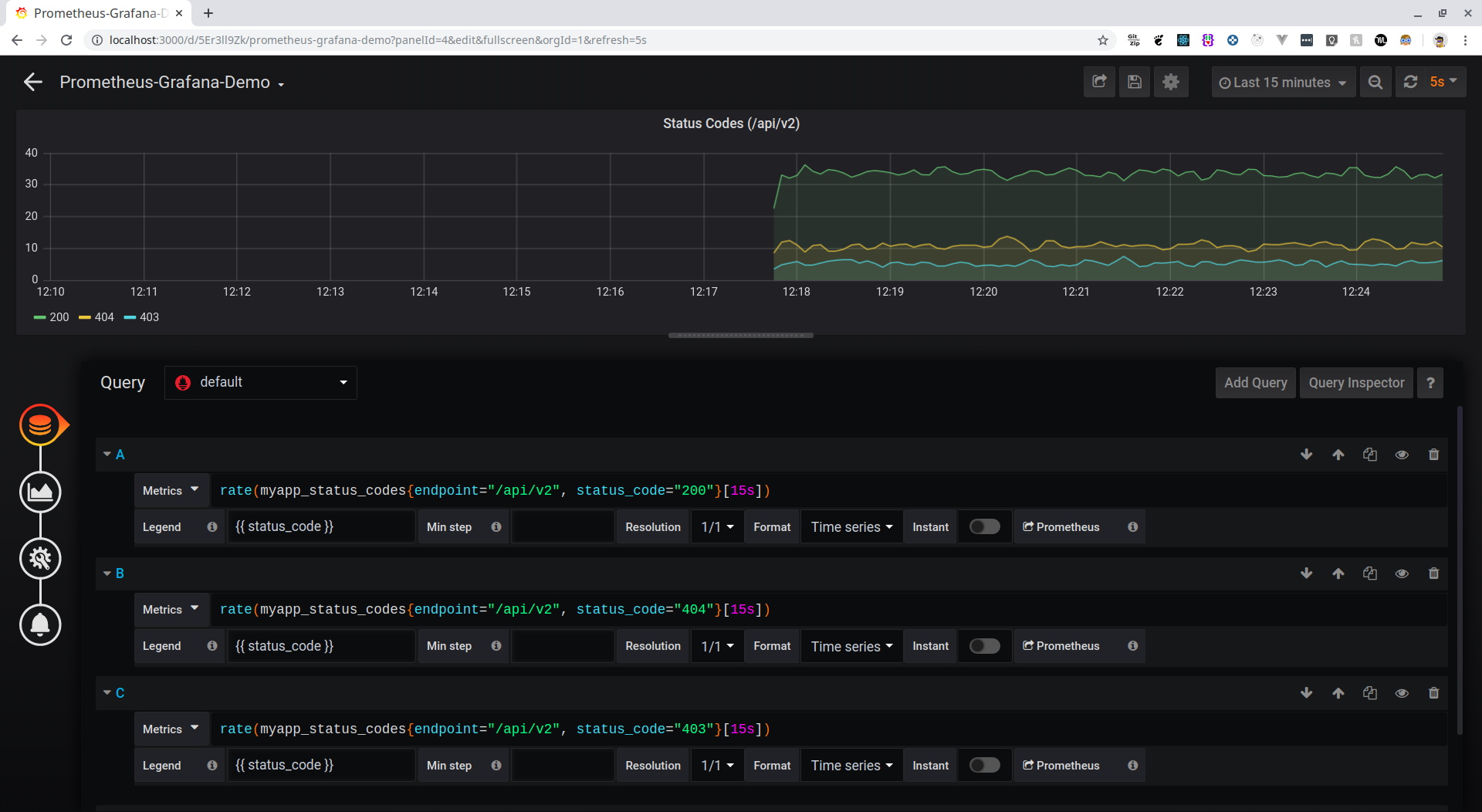Delete query C with the trash icon
This screenshot has width=1482, height=812.
[x=1434, y=693]
